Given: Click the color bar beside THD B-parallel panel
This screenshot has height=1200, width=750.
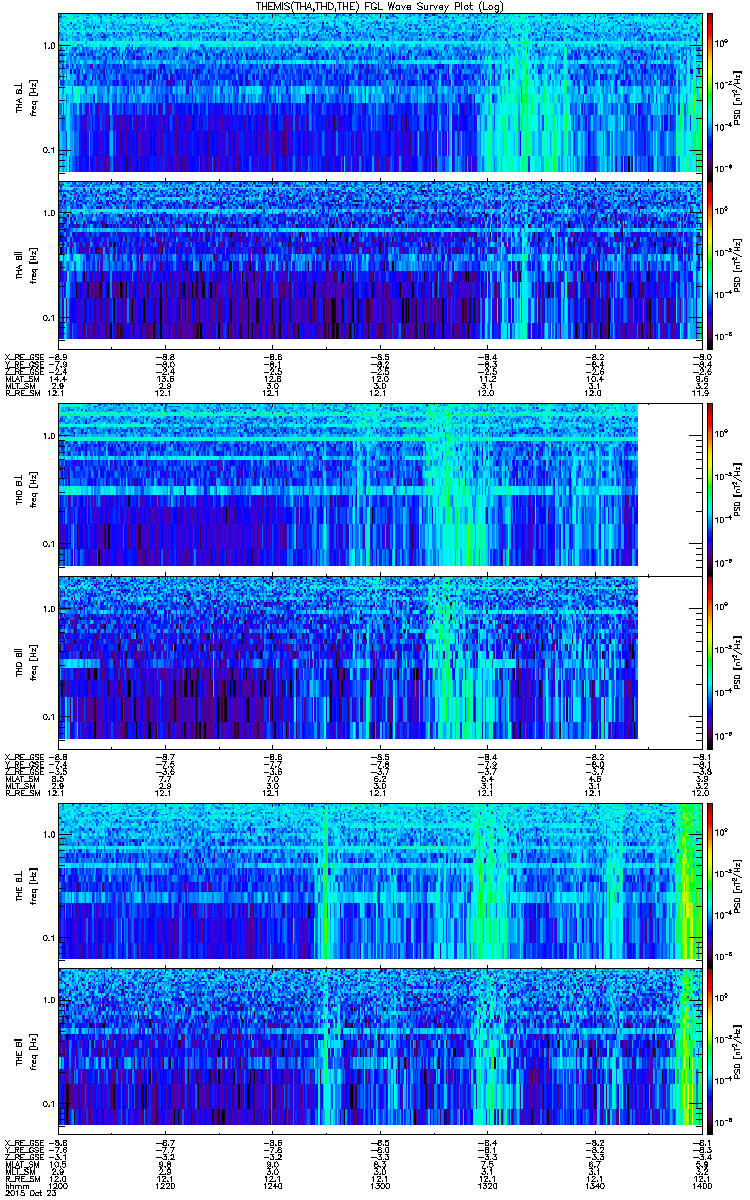Looking at the screenshot, I should (x=710, y=661).
